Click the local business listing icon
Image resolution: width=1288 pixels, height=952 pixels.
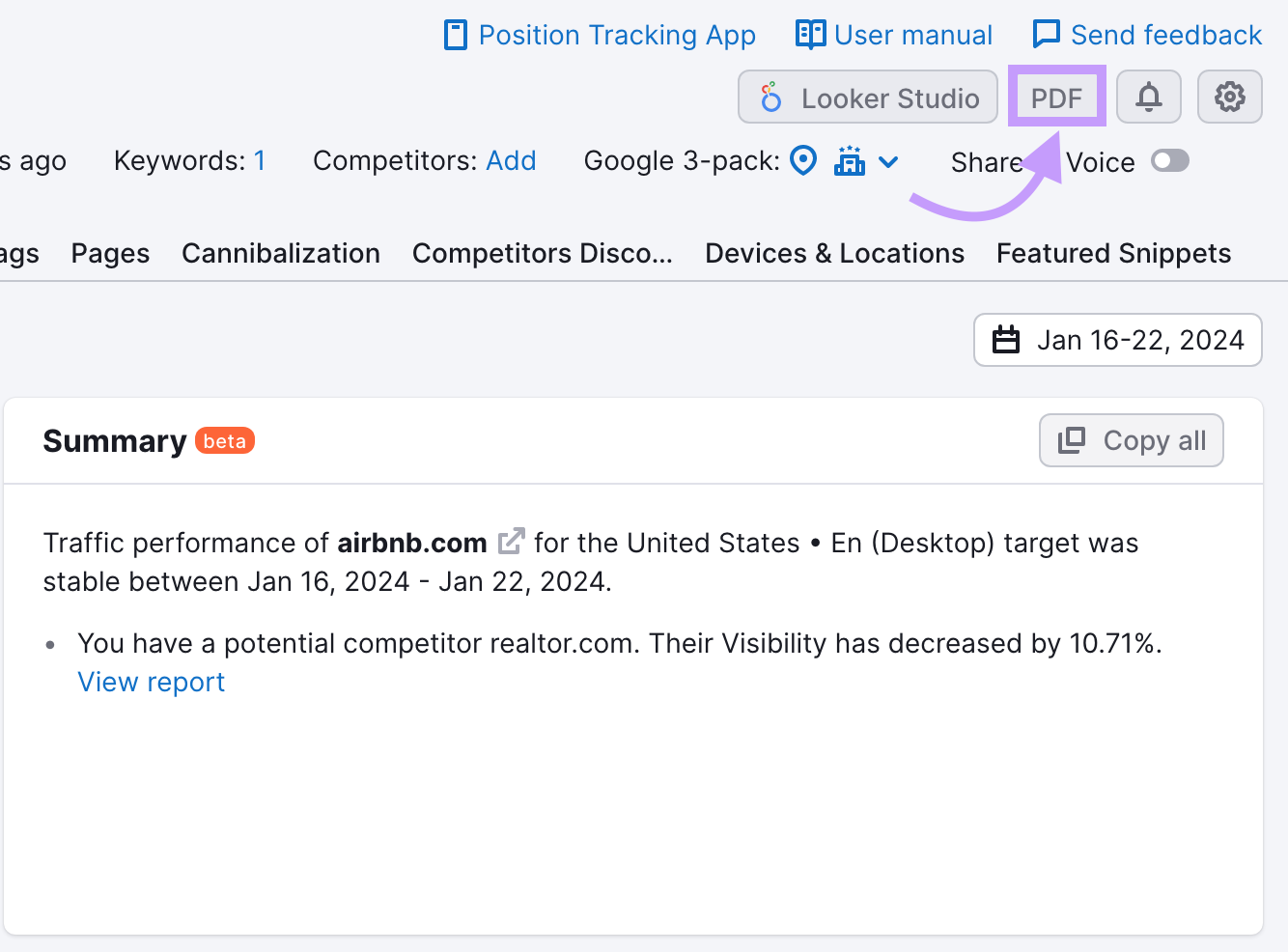(x=849, y=161)
